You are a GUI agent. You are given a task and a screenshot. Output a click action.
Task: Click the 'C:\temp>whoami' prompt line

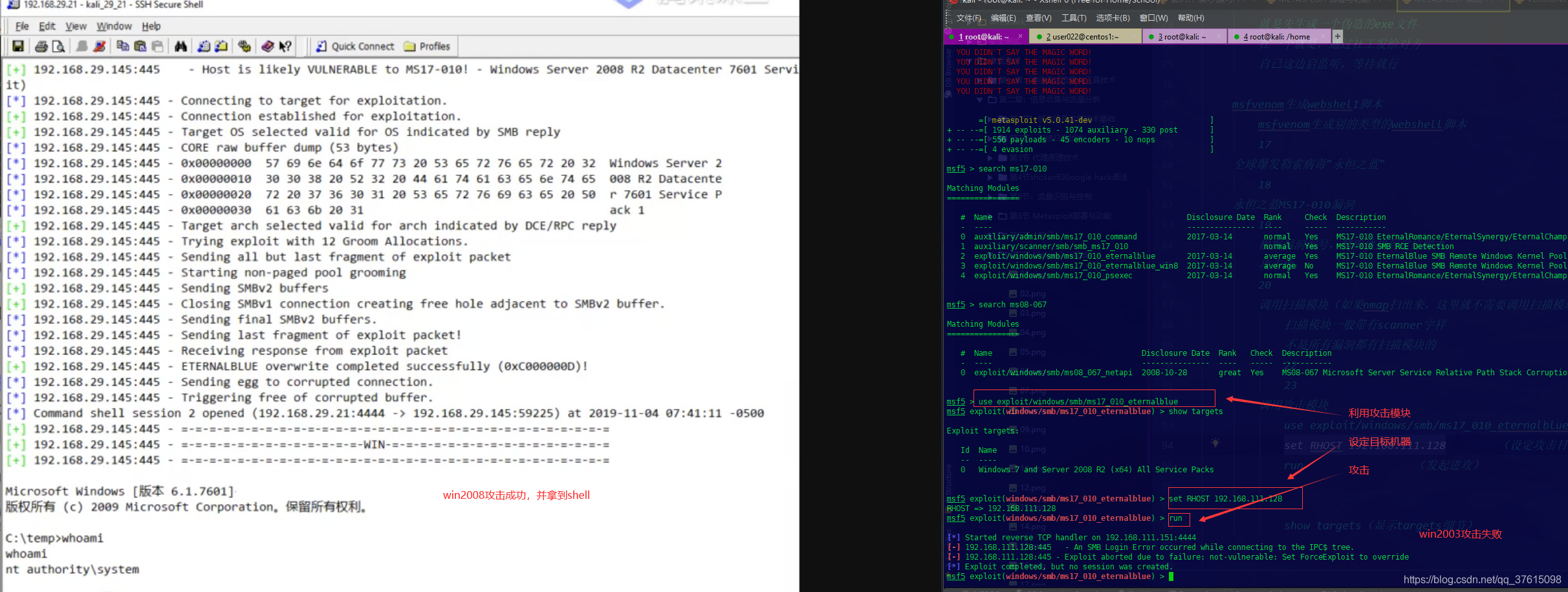click(x=54, y=538)
